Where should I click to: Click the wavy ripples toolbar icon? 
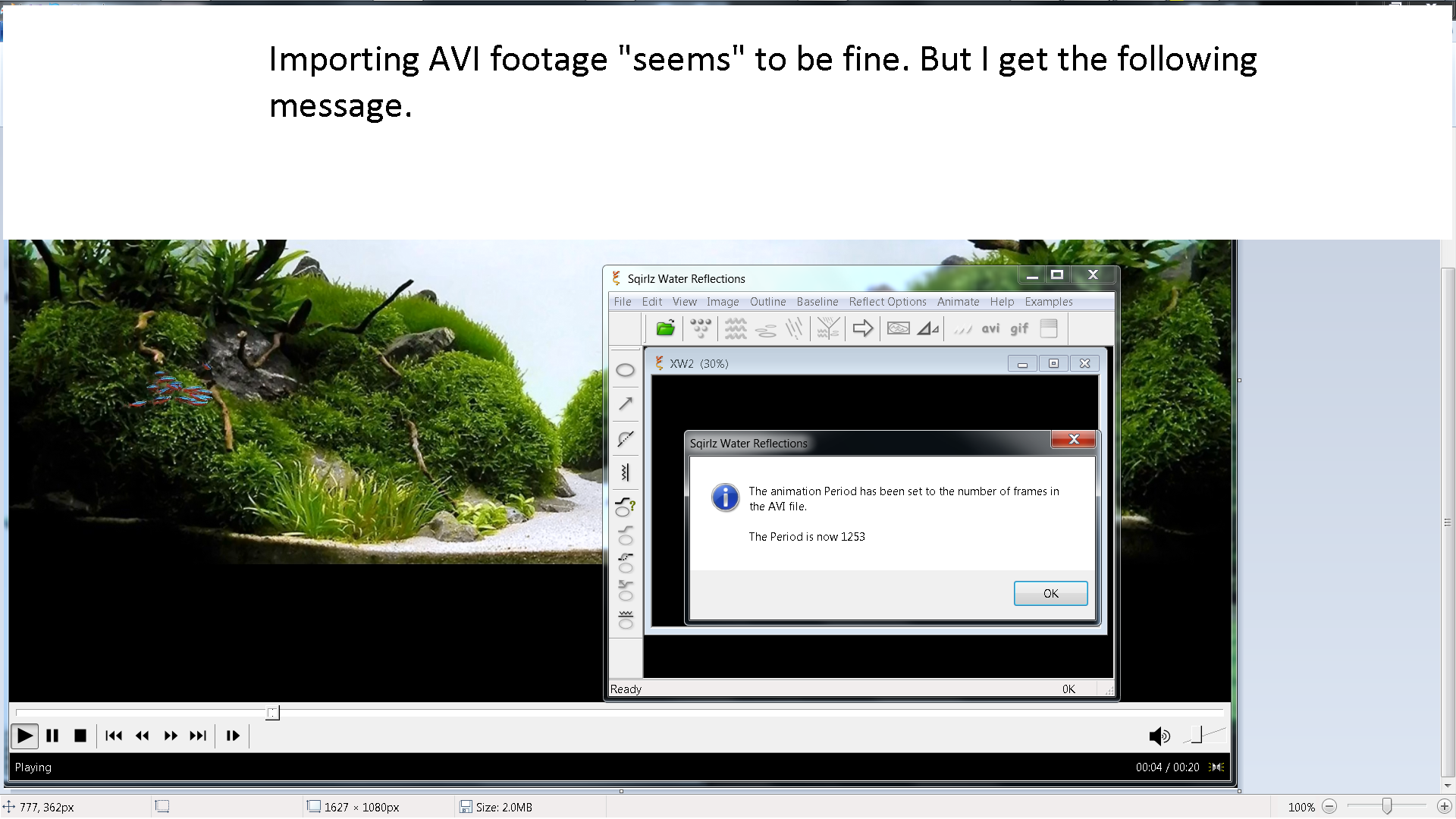point(735,328)
